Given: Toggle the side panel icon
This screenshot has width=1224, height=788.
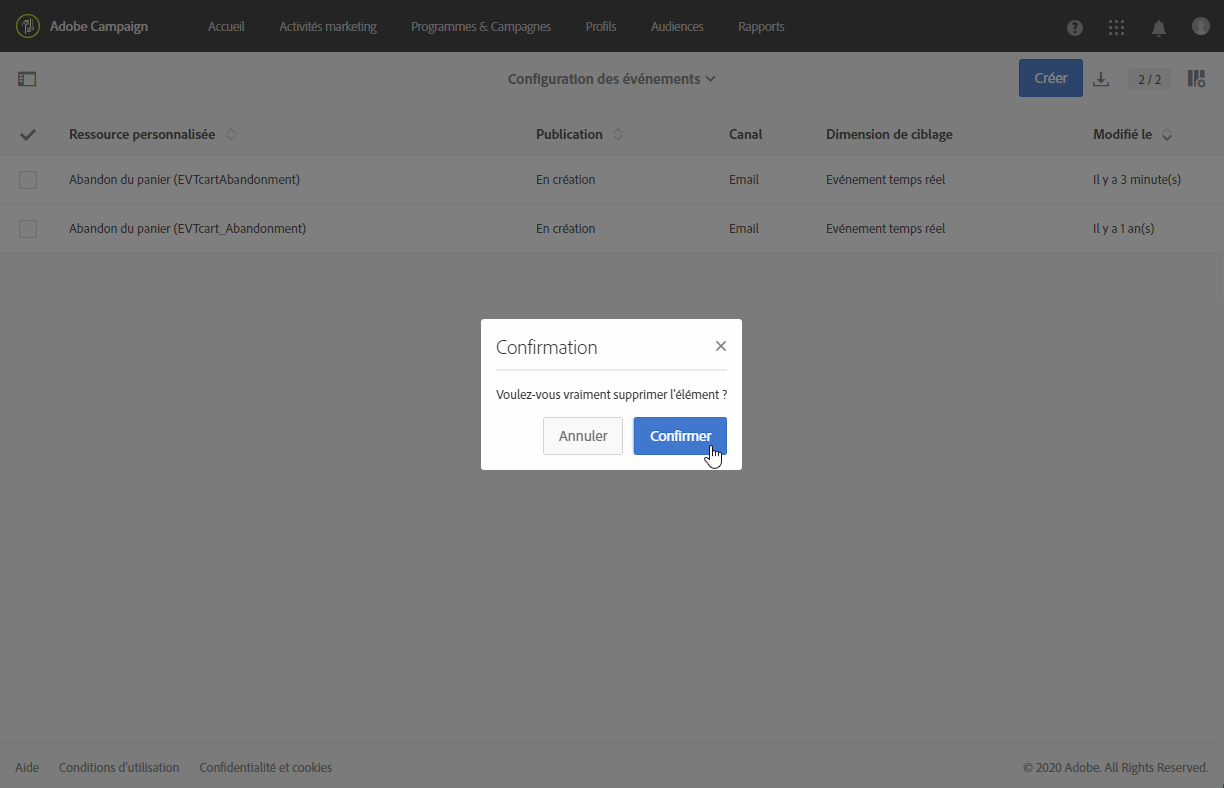Looking at the screenshot, I should [27, 79].
